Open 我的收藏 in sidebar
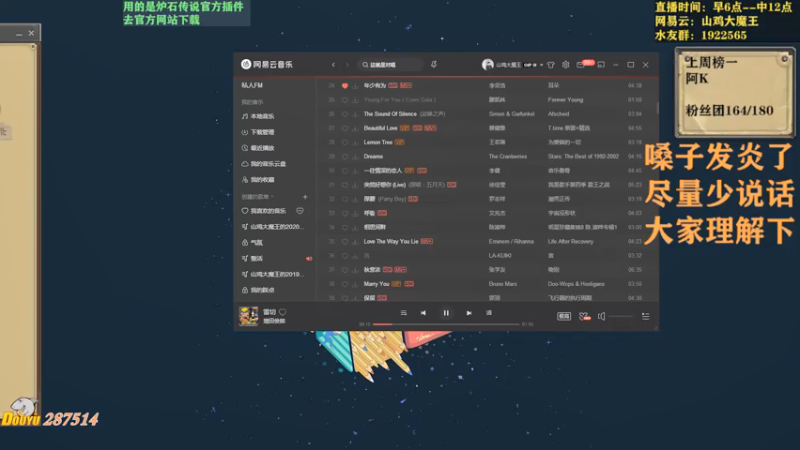The height and width of the screenshot is (450, 800). [x=258, y=180]
